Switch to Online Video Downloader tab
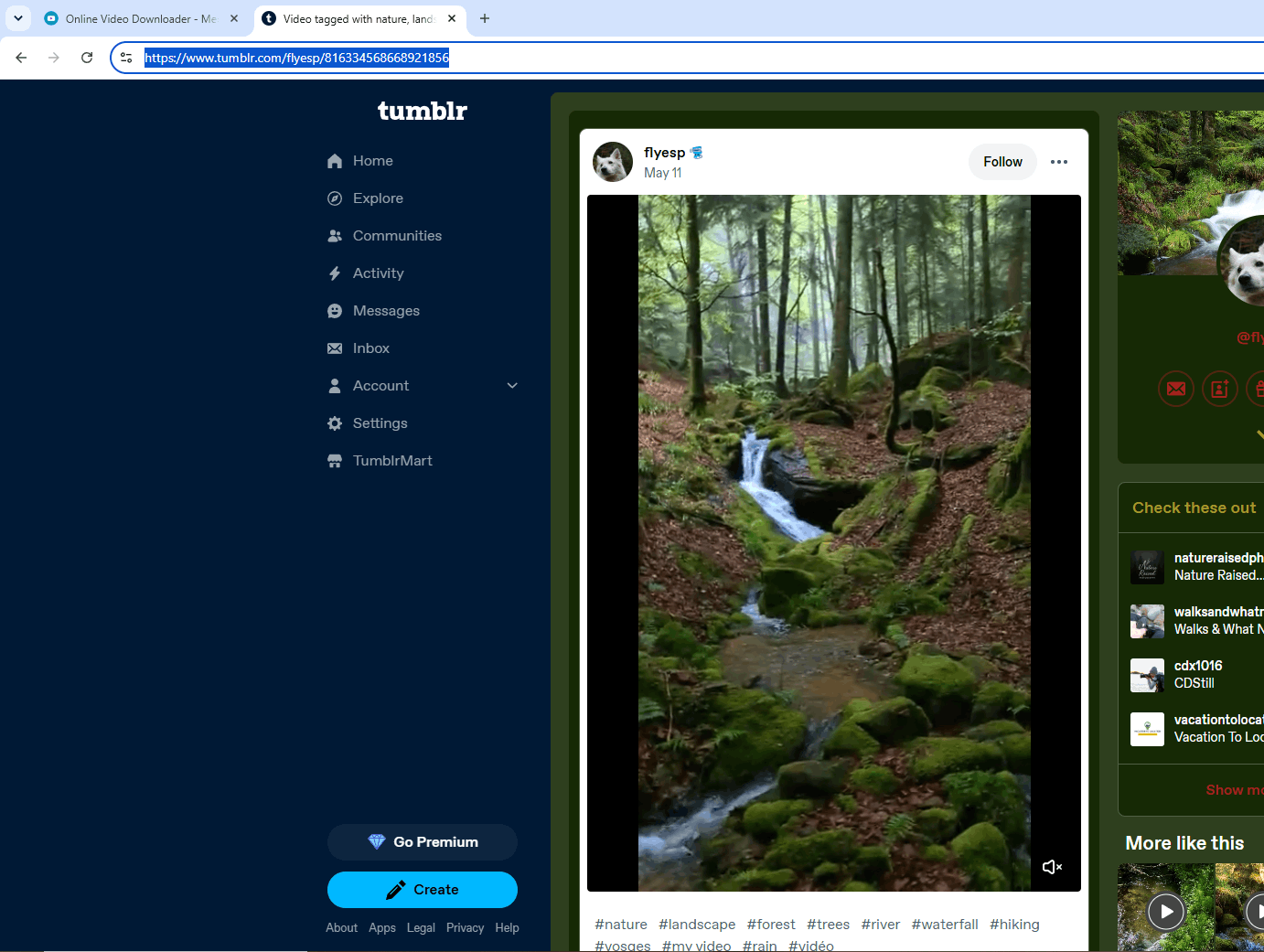The height and width of the screenshot is (952, 1264). [x=141, y=18]
